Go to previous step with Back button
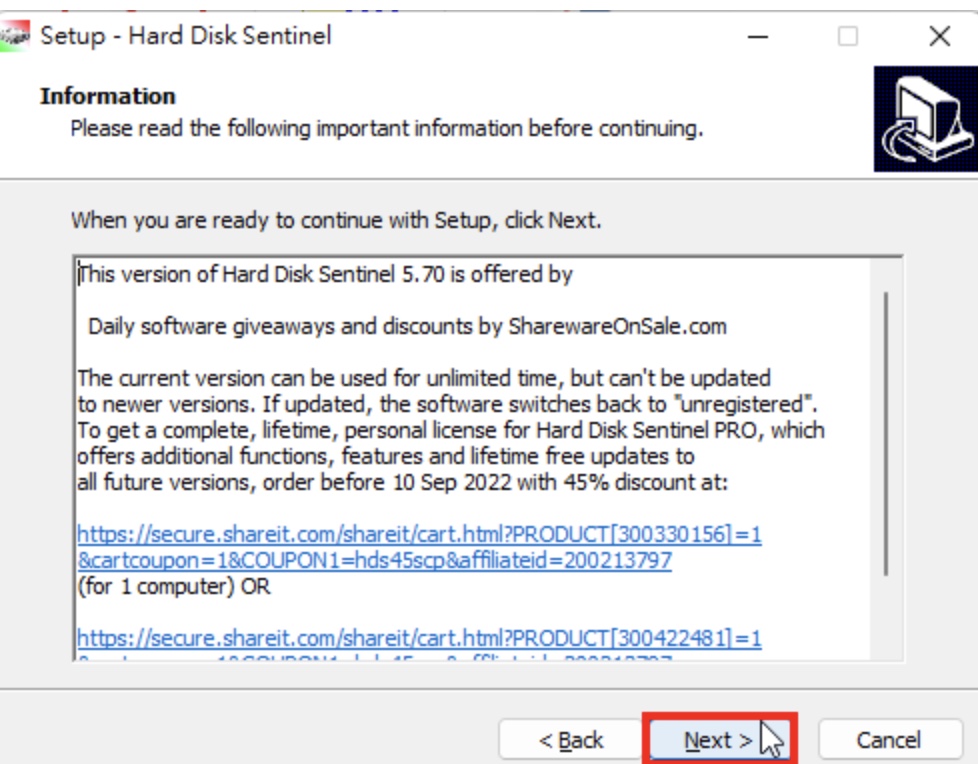 (x=570, y=740)
